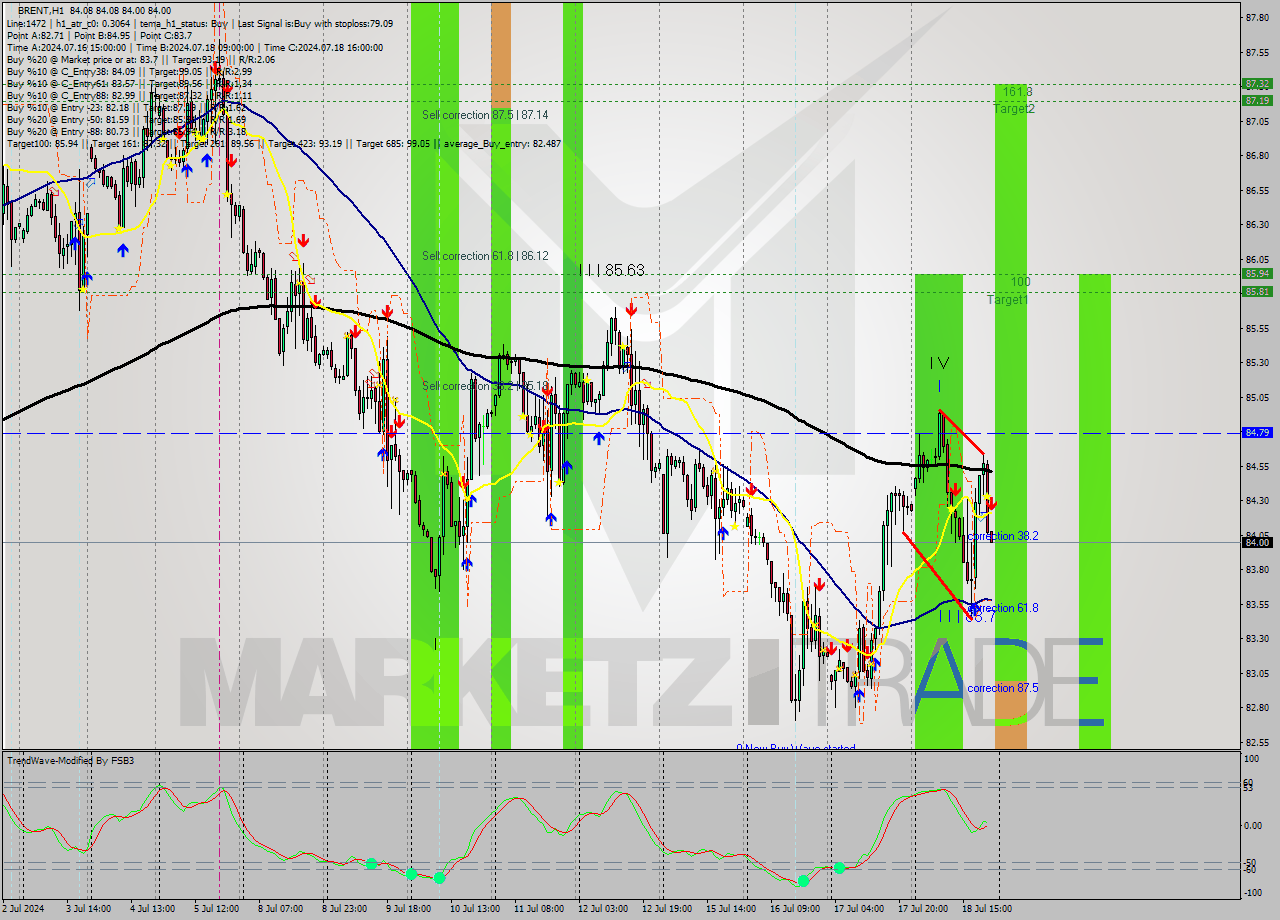
Task: Select the '100' Fibonacci level label
Action: pos(1020,282)
